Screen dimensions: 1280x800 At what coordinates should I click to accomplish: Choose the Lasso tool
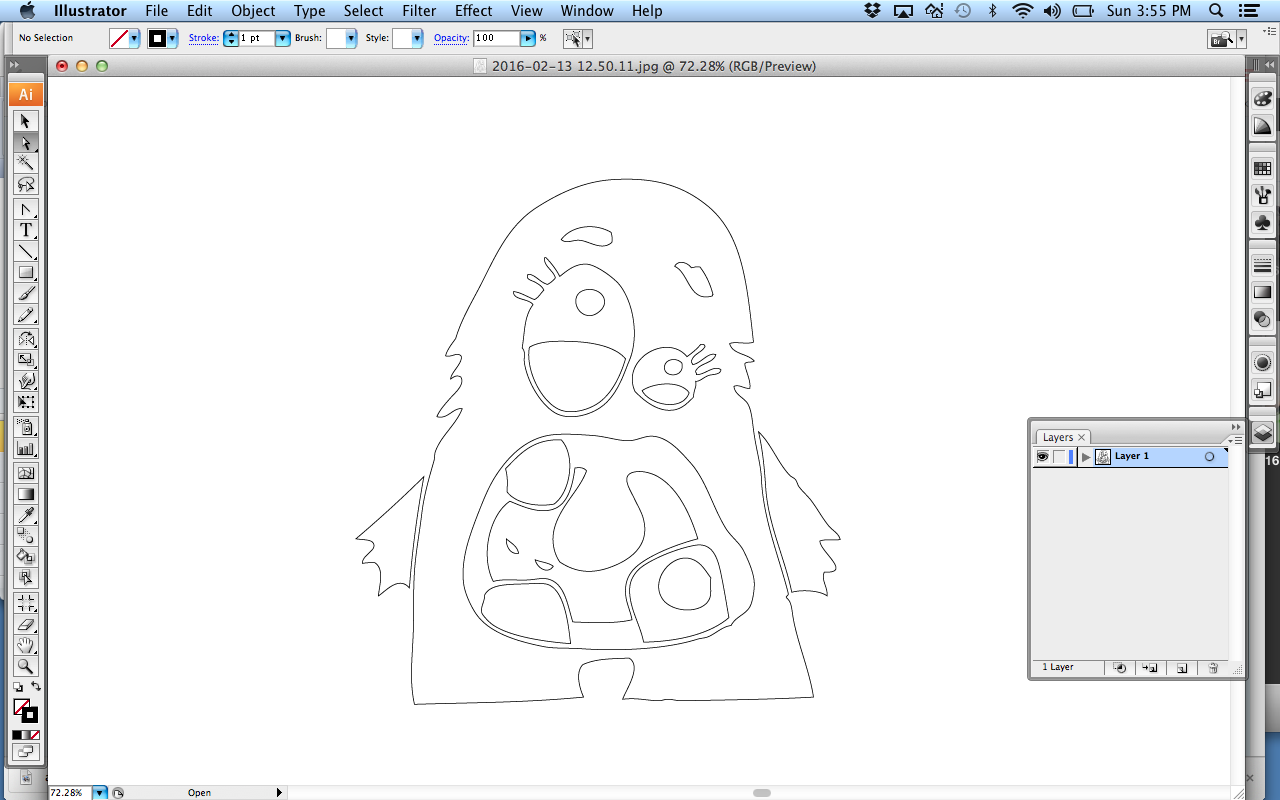tap(26, 184)
